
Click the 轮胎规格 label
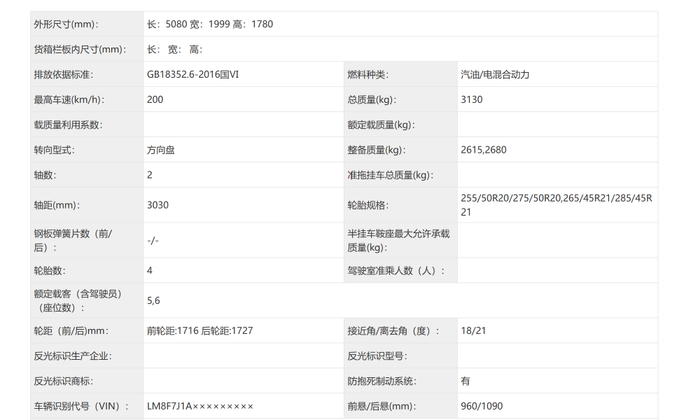point(368,205)
